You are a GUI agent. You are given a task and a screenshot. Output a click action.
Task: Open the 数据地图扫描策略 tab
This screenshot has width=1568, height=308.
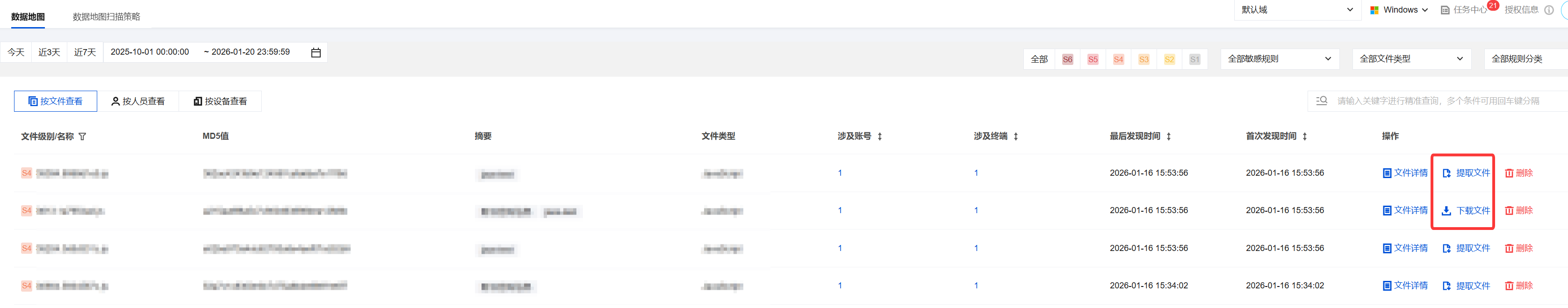(107, 17)
